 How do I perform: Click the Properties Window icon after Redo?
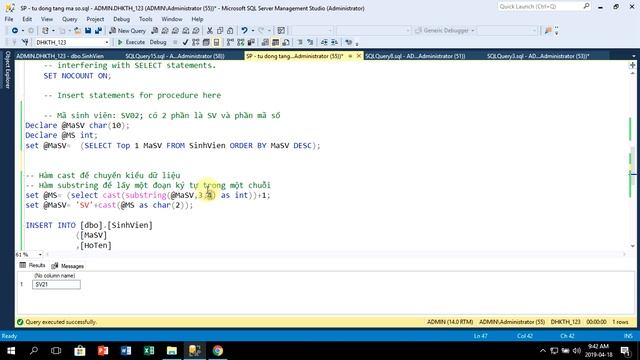coord(281,31)
